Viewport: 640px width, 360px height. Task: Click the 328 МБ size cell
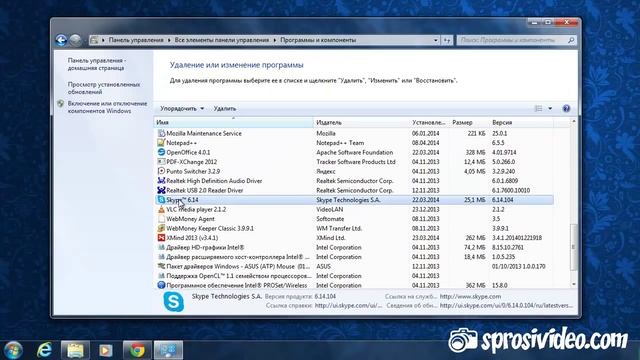tap(476, 152)
